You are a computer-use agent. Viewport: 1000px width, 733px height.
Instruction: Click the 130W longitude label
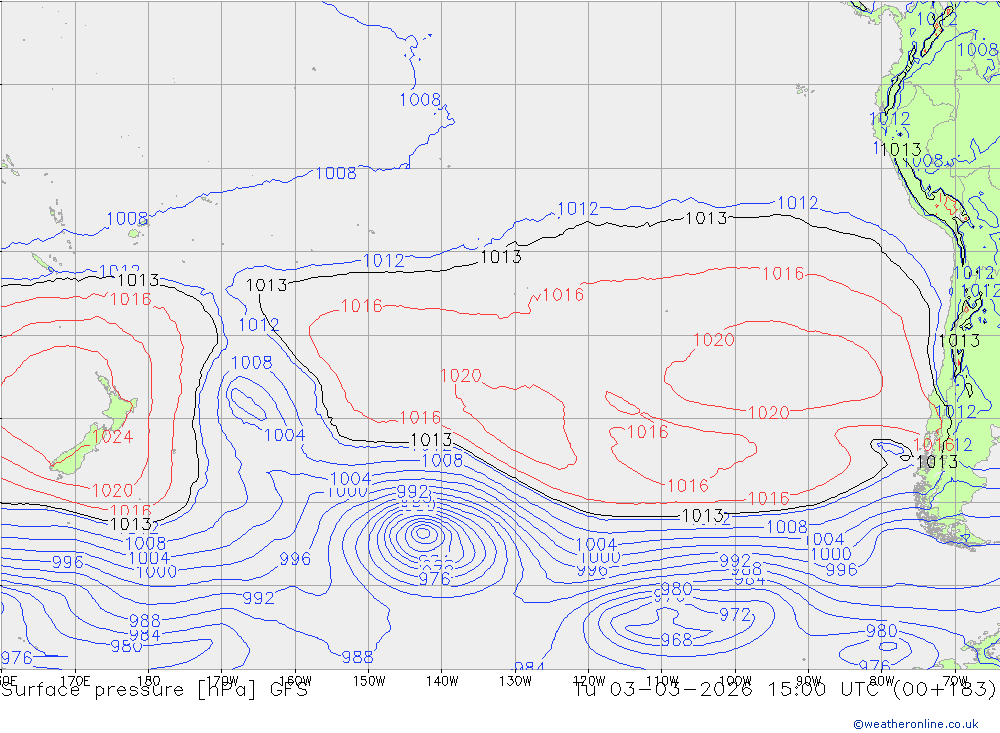coord(515,681)
